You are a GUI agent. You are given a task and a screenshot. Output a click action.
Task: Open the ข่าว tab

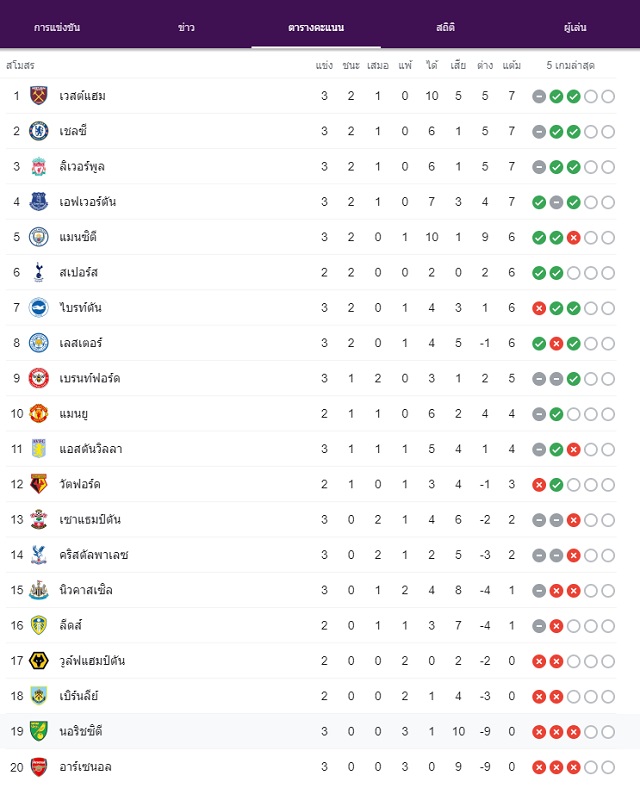186,27
